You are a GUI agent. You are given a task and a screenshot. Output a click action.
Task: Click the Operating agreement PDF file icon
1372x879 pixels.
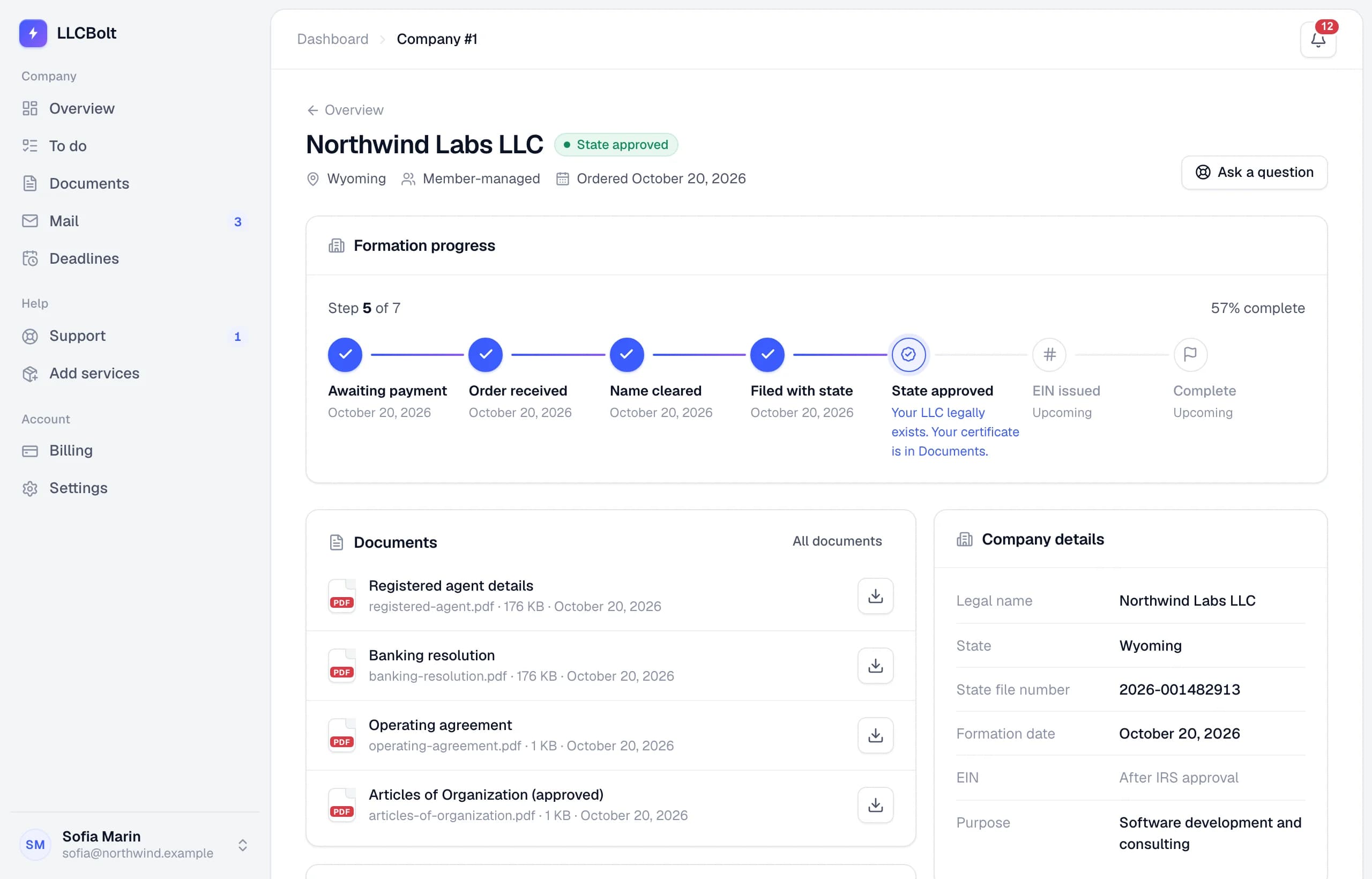tap(342, 735)
